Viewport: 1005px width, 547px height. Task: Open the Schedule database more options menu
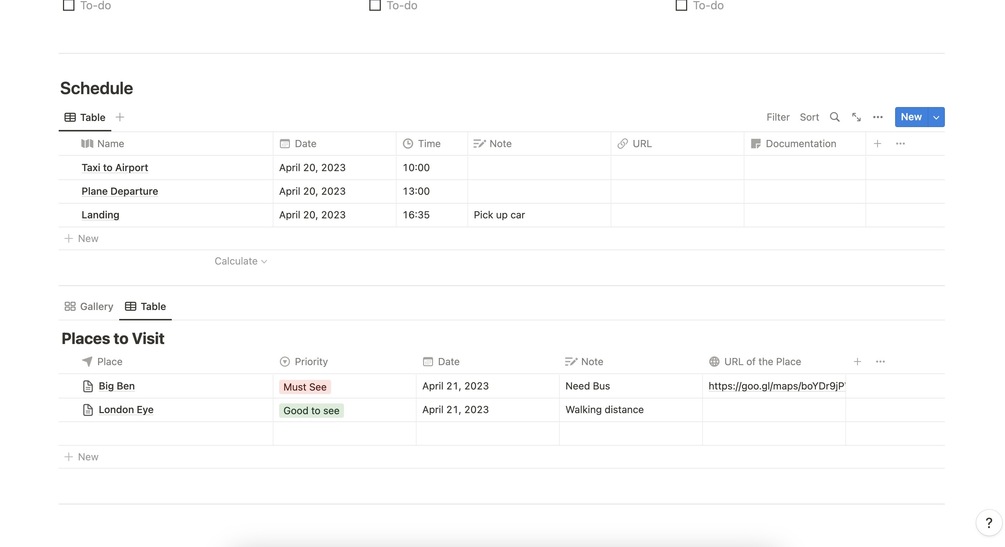click(878, 117)
